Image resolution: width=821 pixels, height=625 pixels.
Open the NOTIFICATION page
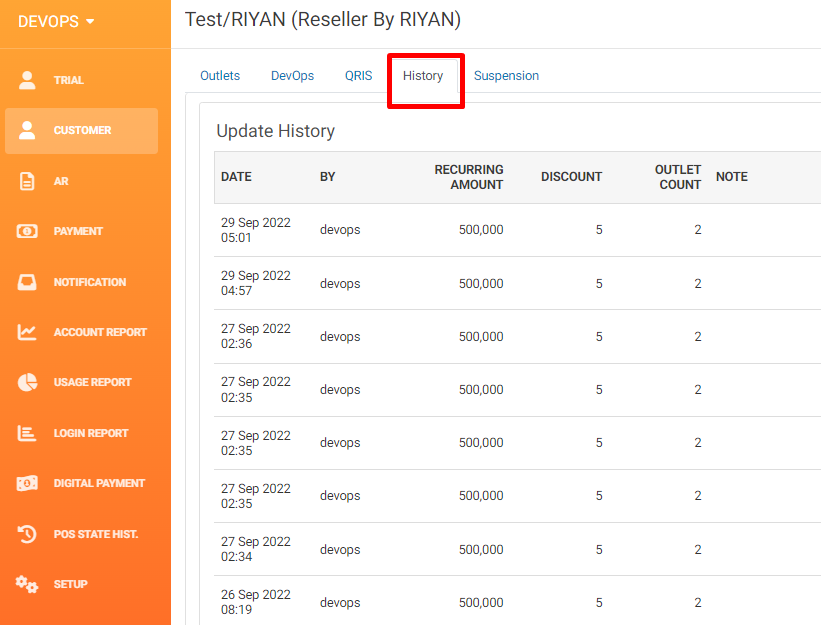pos(90,282)
